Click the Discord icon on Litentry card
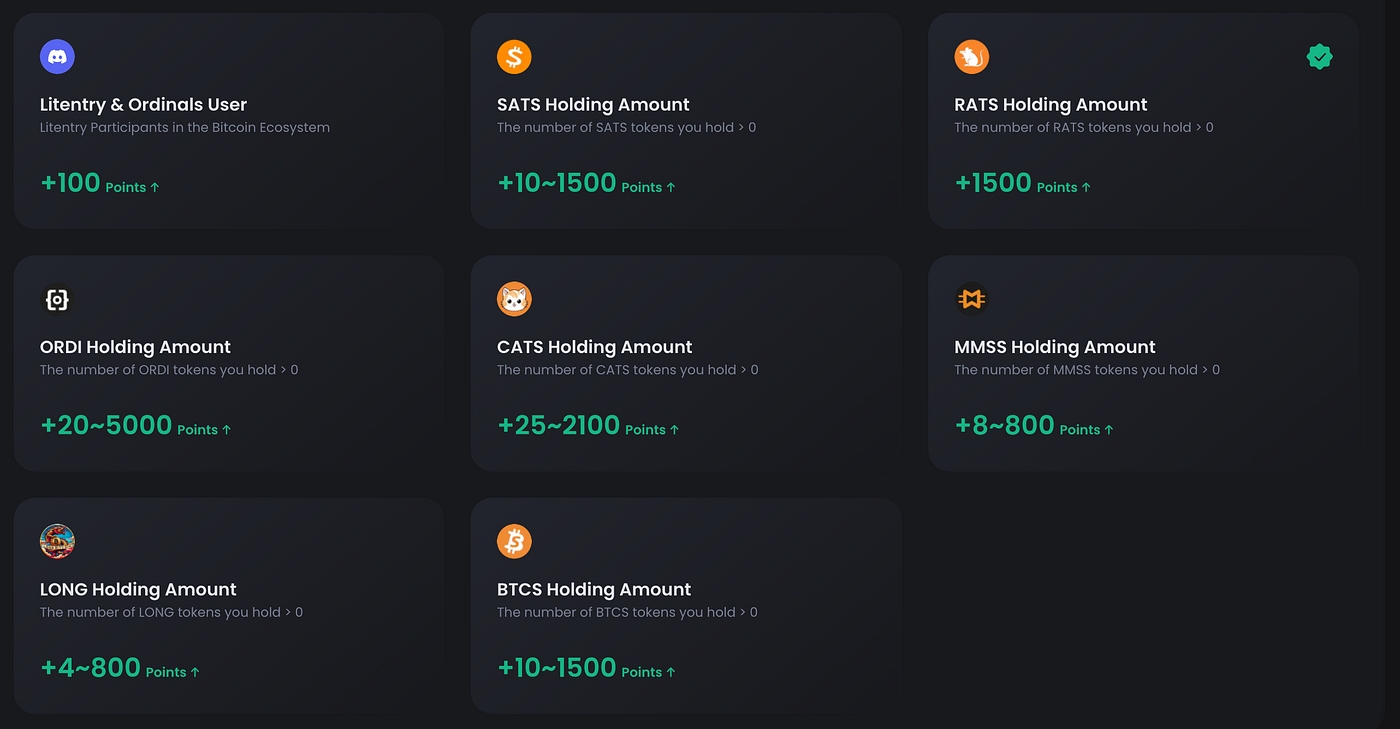 (x=57, y=57)
